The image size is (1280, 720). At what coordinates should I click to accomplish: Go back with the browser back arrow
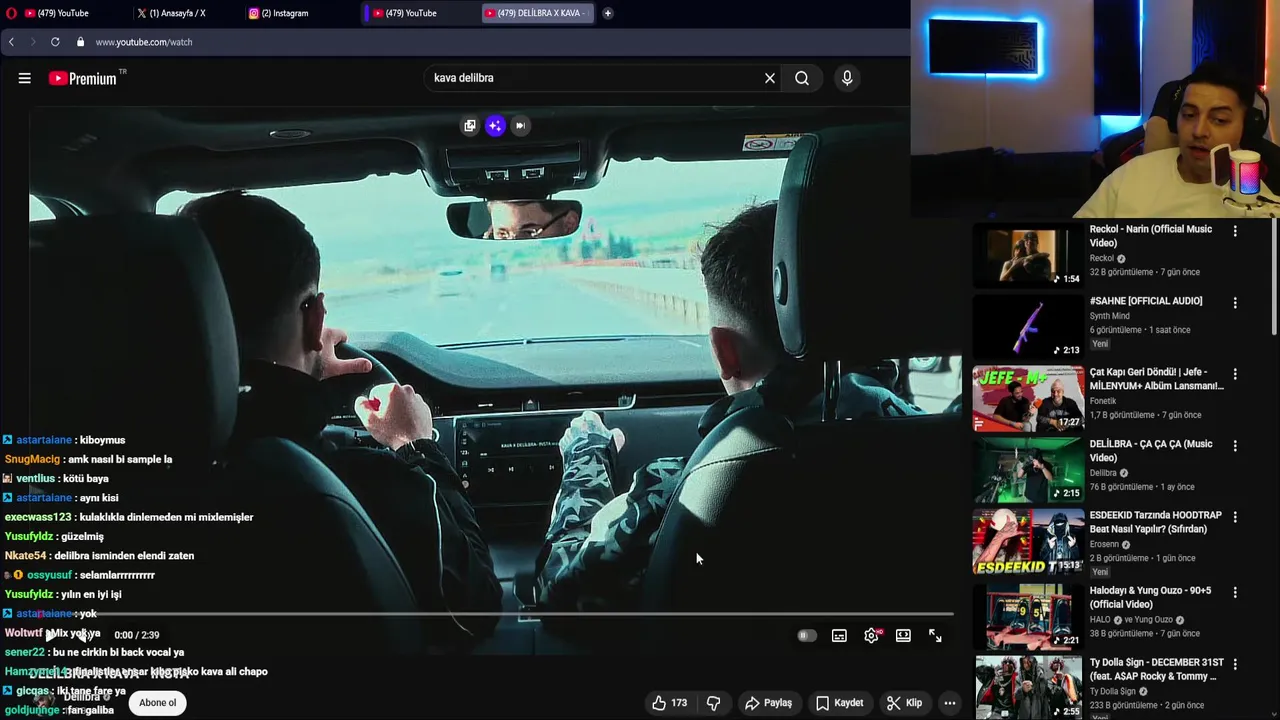point(11,42)
